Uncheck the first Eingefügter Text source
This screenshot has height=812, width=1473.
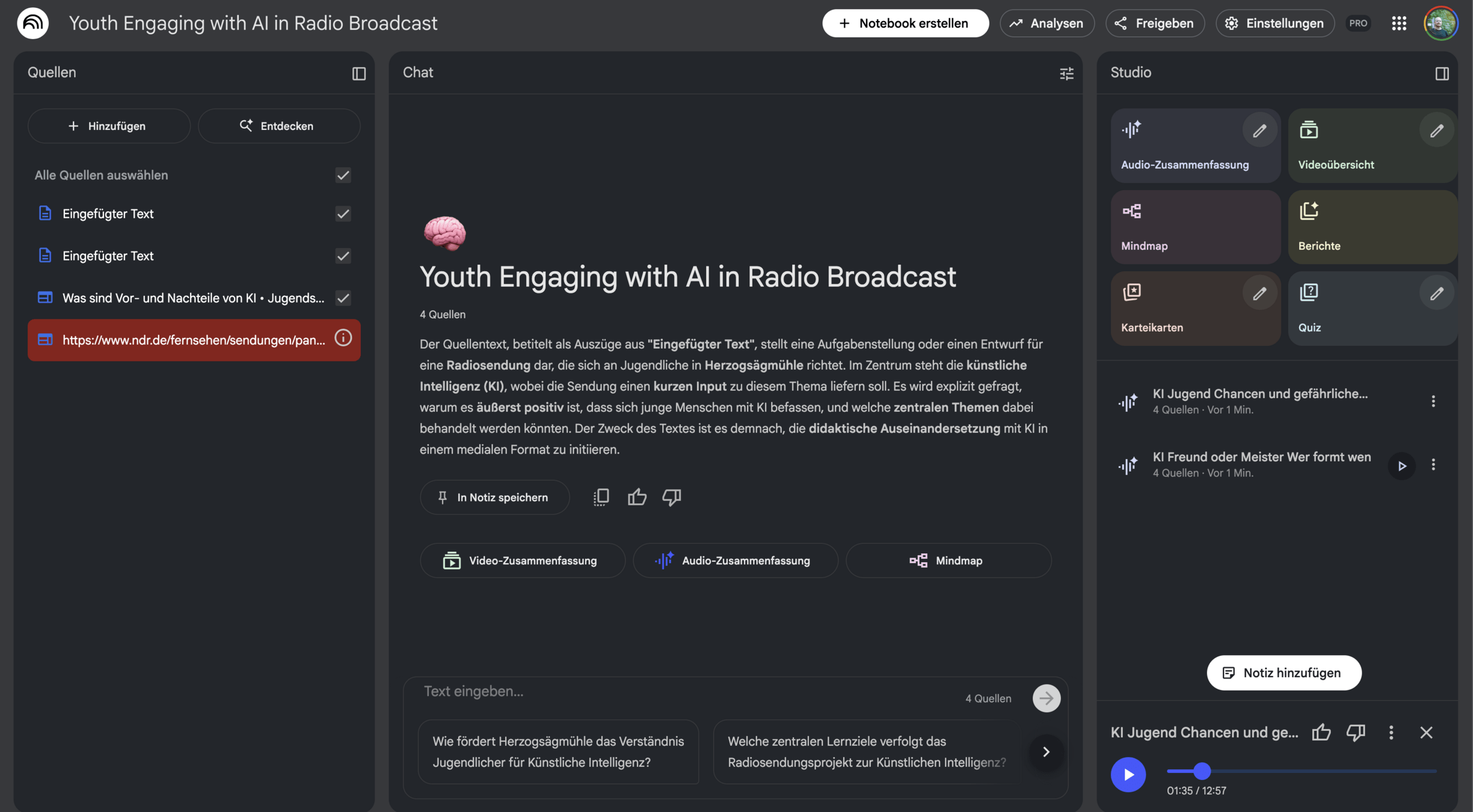coord(343,214)
